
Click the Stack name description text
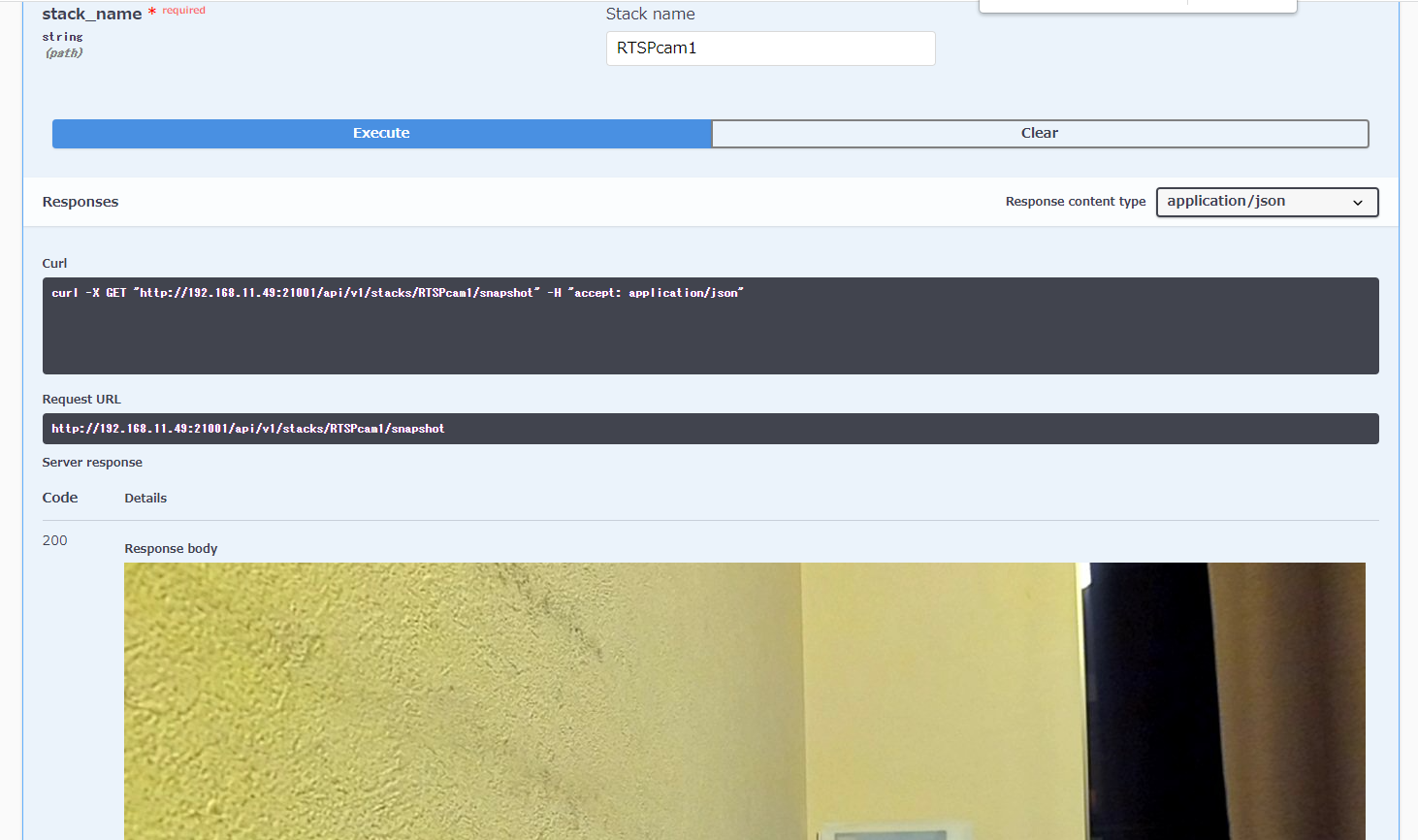(x=650, y=15)
